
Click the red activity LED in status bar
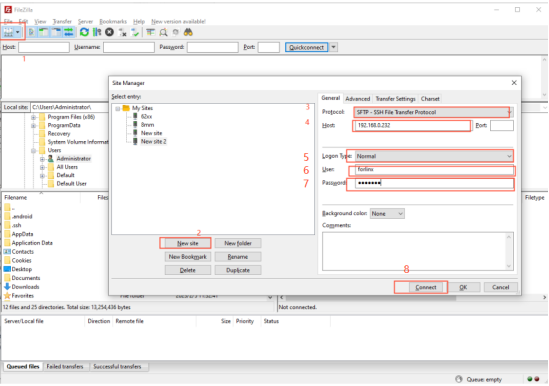pos(537,379)
